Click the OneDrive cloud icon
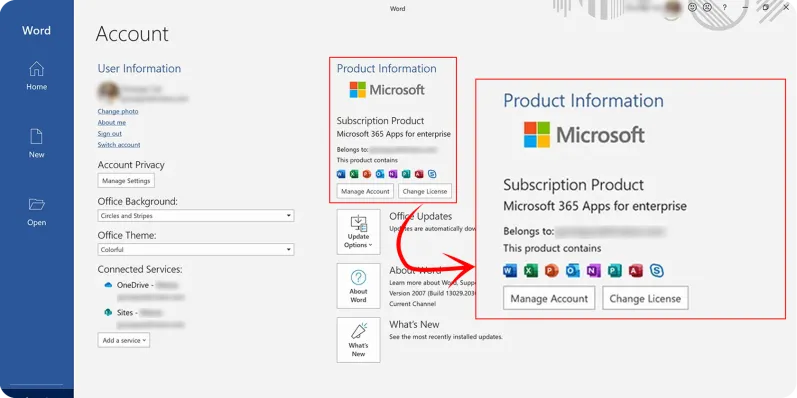 tap(108, 285)
